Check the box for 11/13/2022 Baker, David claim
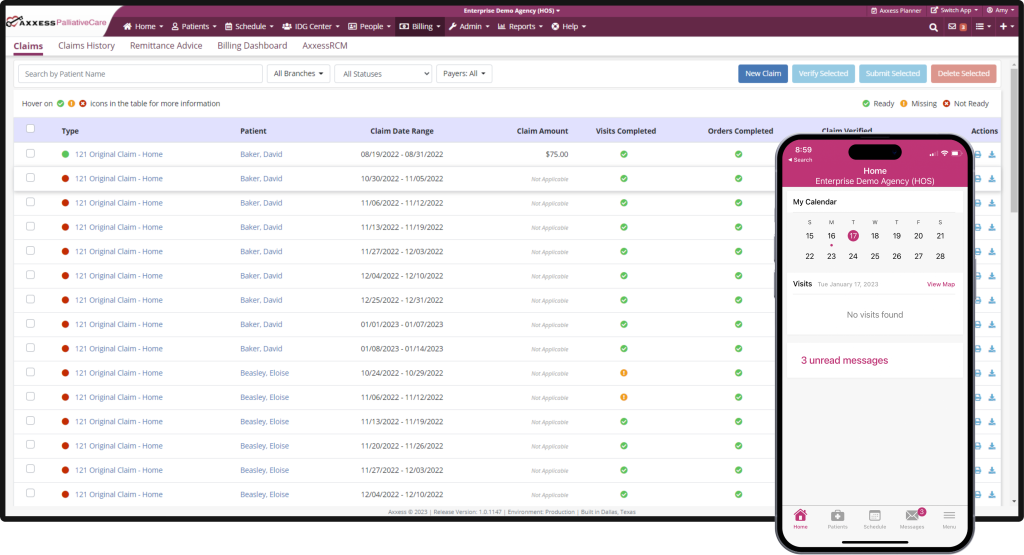The height and width of the screenshot is (555, 1024). click(30, 226)
